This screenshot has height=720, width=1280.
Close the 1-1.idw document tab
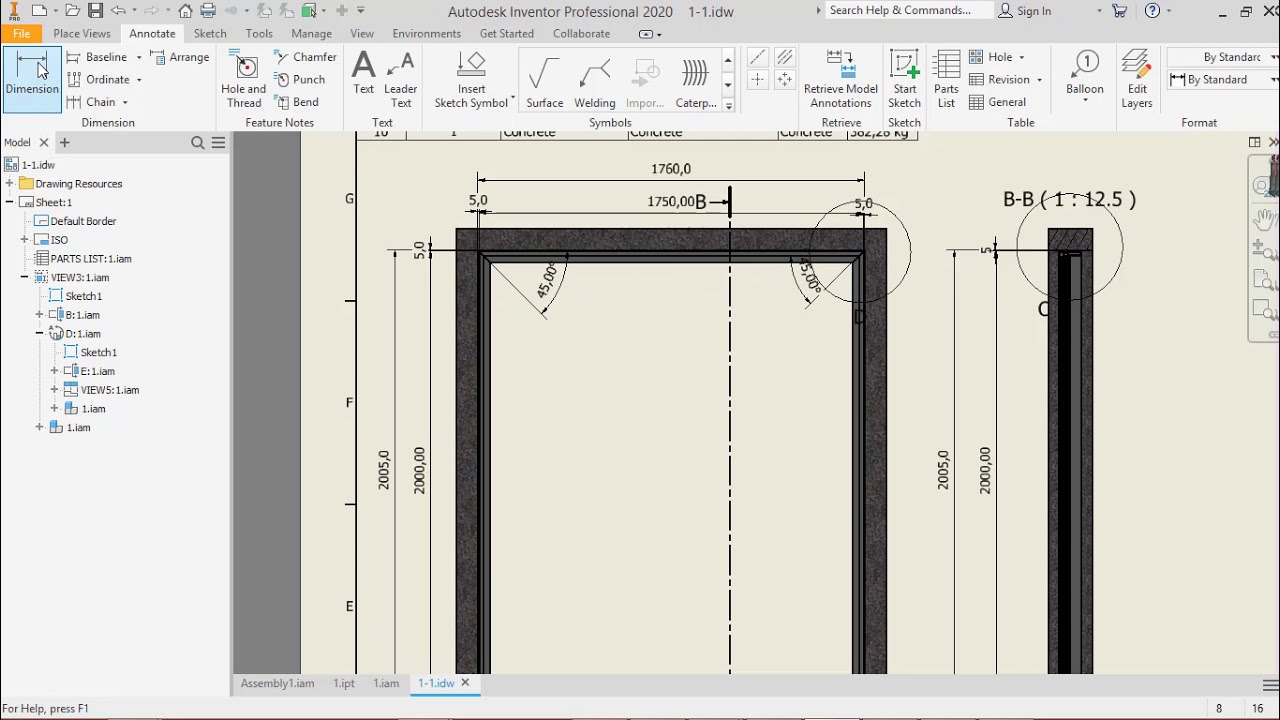point(465,683)
